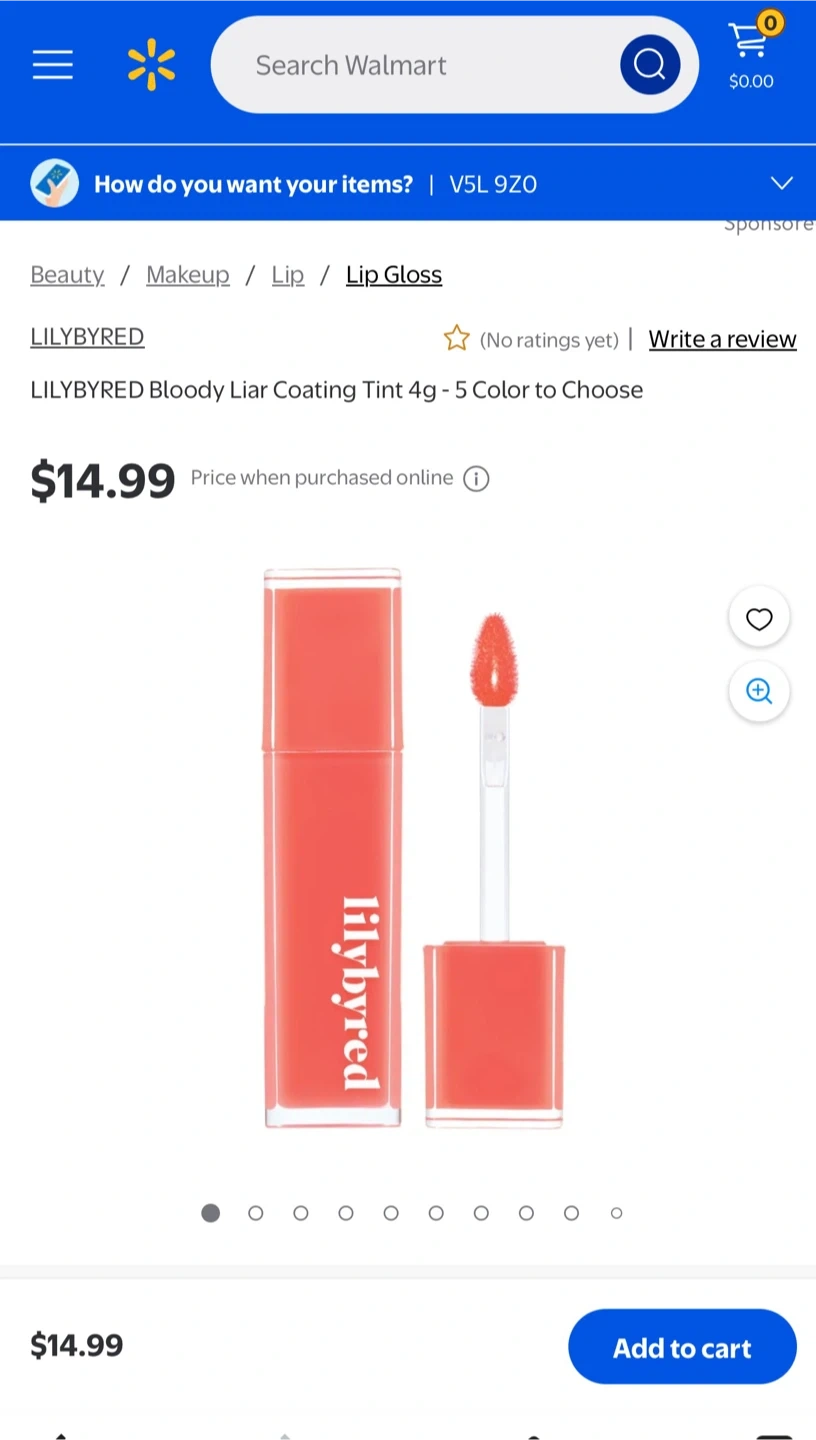Expand 'How do you want your items?' banner
The height and width of the screenshot is (1440, 816).
tap(408, 183)
